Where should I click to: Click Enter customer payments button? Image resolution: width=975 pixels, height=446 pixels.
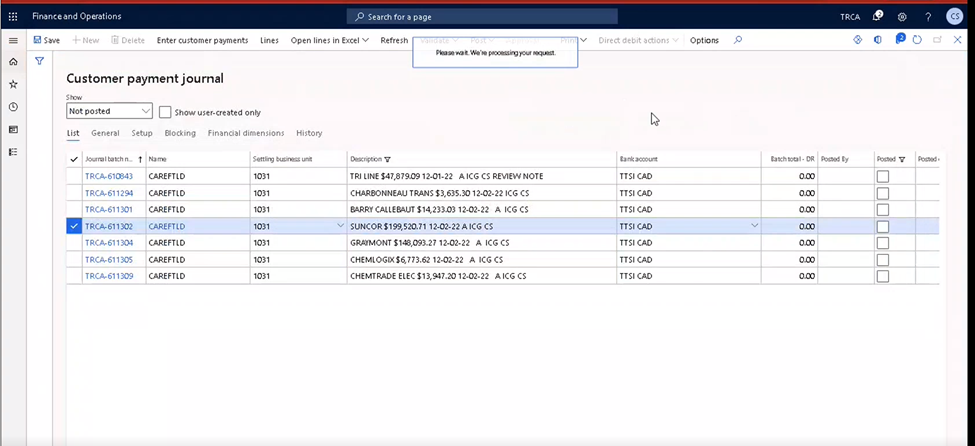point(202,40)
